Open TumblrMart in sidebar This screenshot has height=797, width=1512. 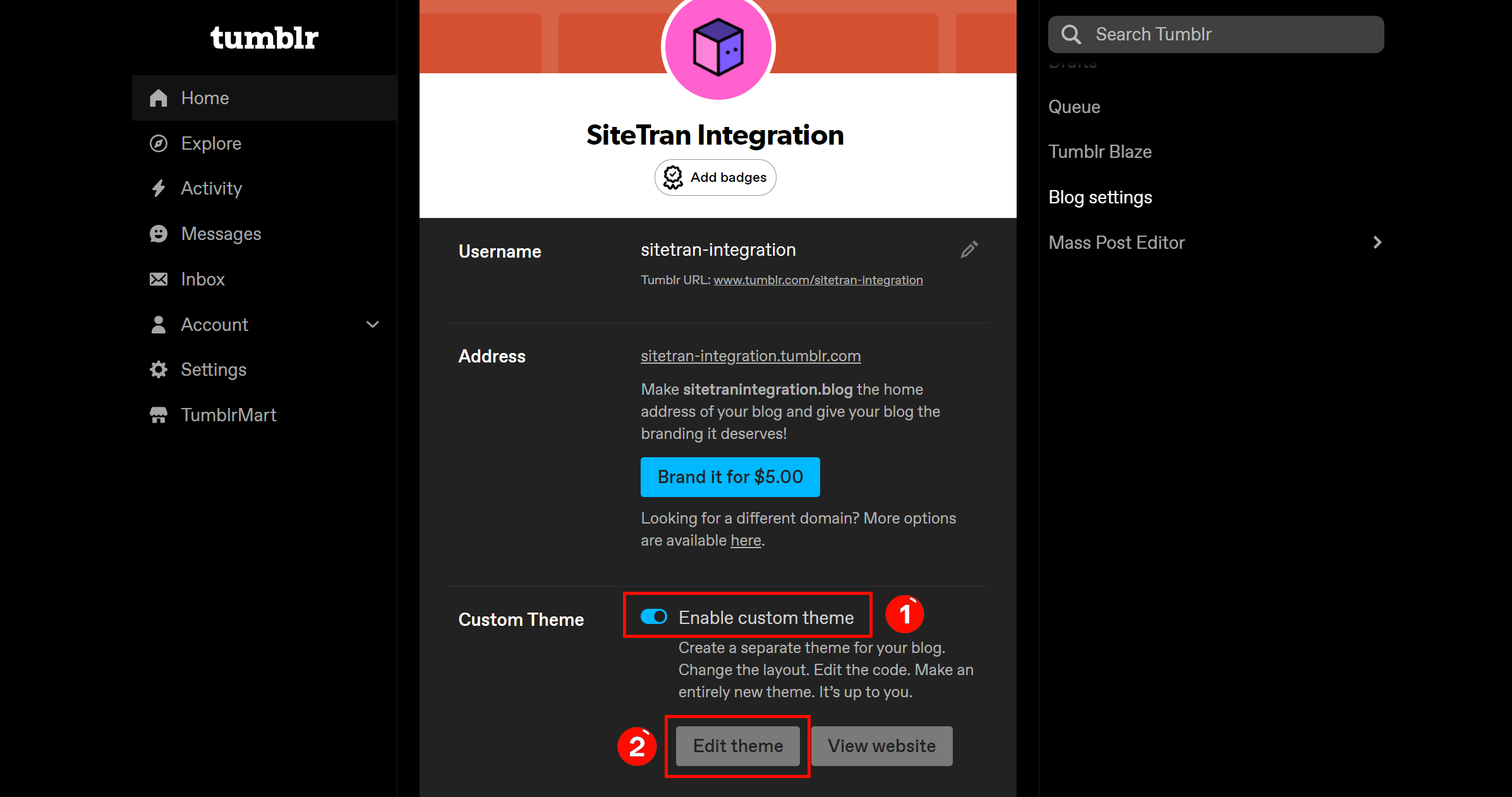click(265, 415)
